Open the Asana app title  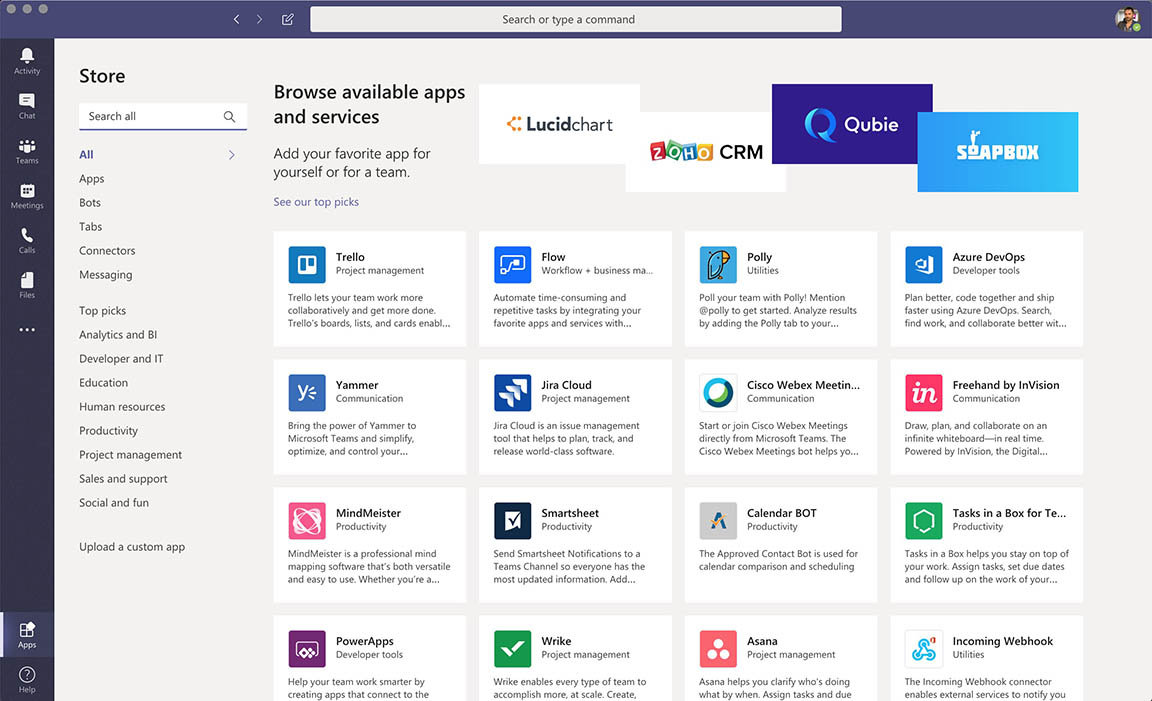pyautogui.click(x=762, y=641)
